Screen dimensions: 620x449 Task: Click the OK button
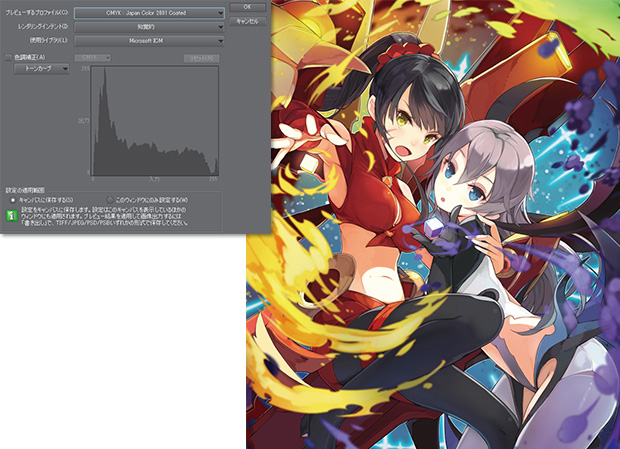pos(248,7)
